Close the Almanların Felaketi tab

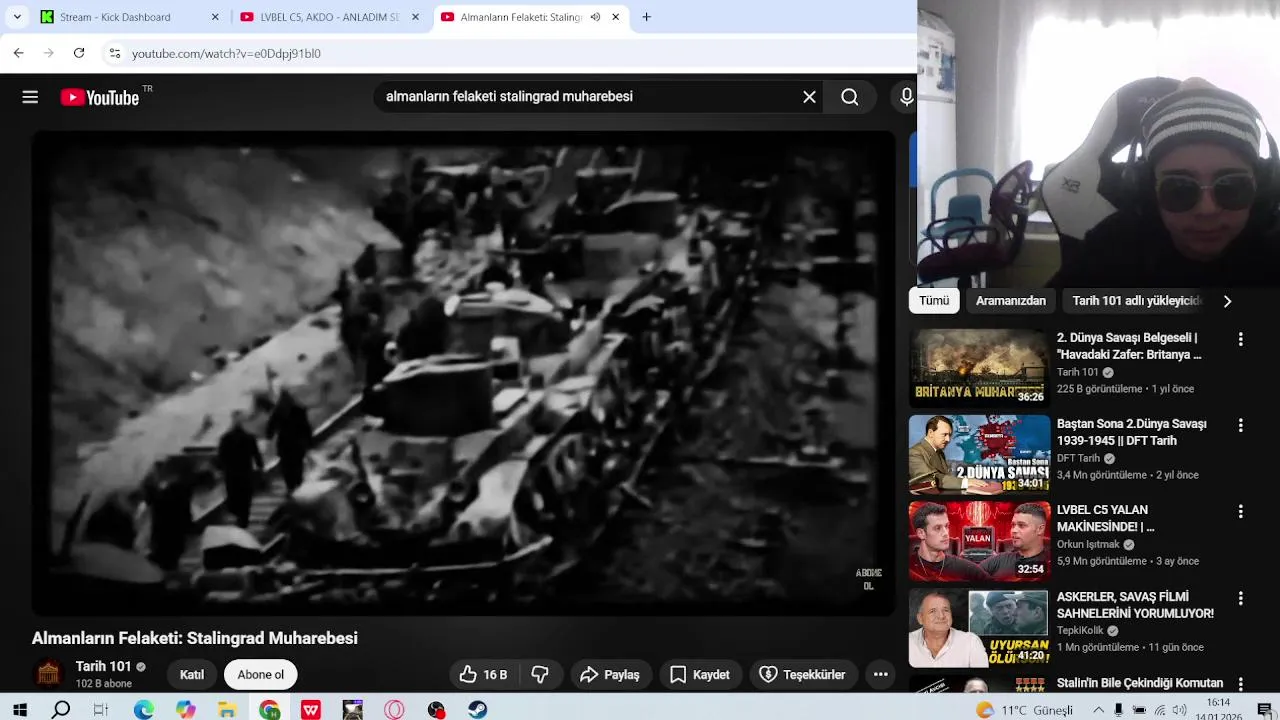(616, 17)
